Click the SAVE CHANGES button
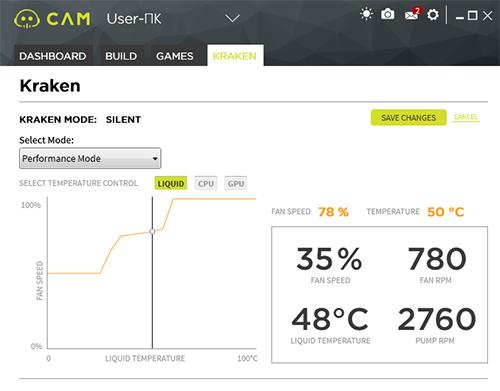500x391 pixels. (408, 118)
